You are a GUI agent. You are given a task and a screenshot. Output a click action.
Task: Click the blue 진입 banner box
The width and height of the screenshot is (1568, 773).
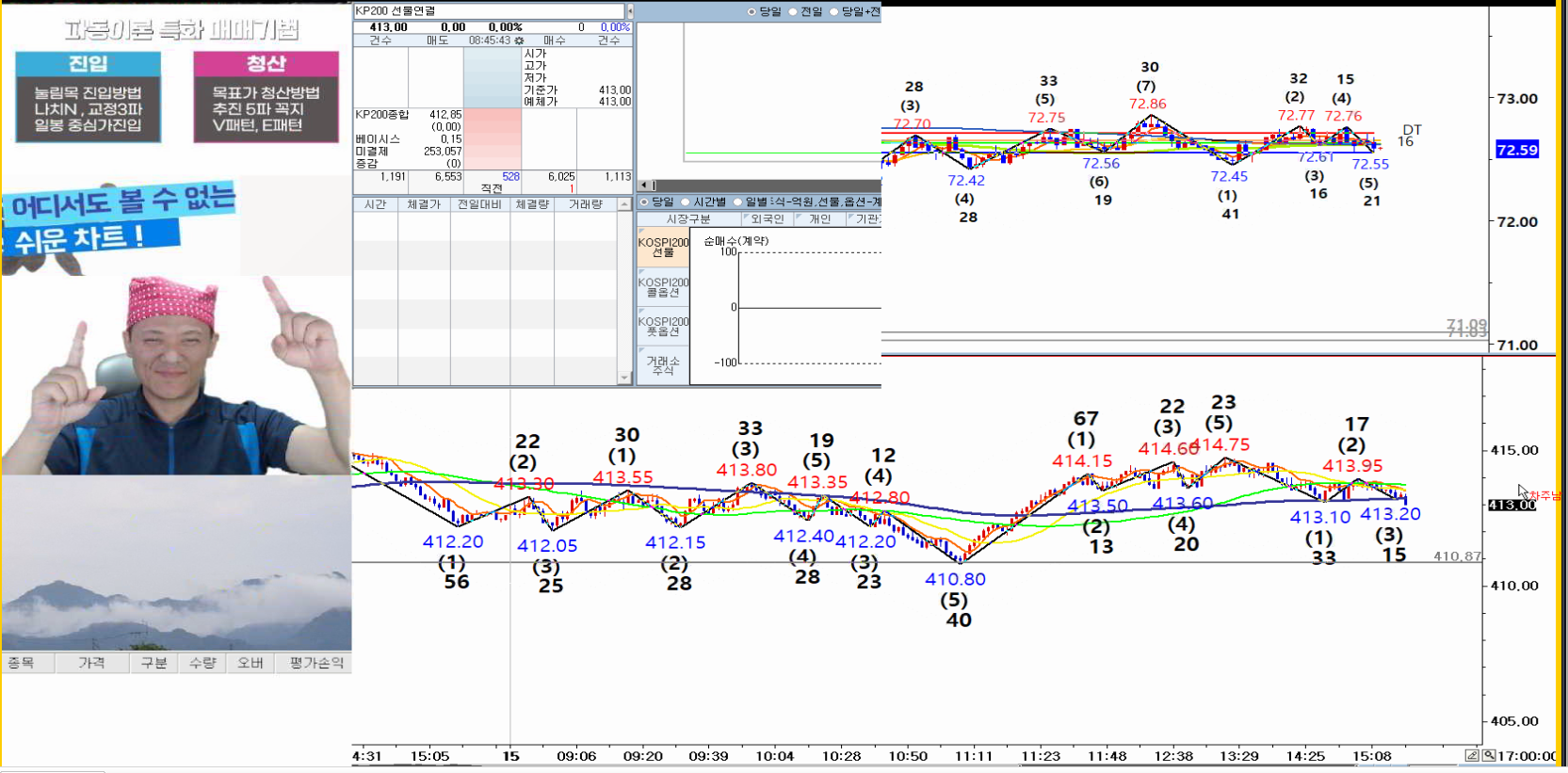pyautogui.click(x=88, y=97)
